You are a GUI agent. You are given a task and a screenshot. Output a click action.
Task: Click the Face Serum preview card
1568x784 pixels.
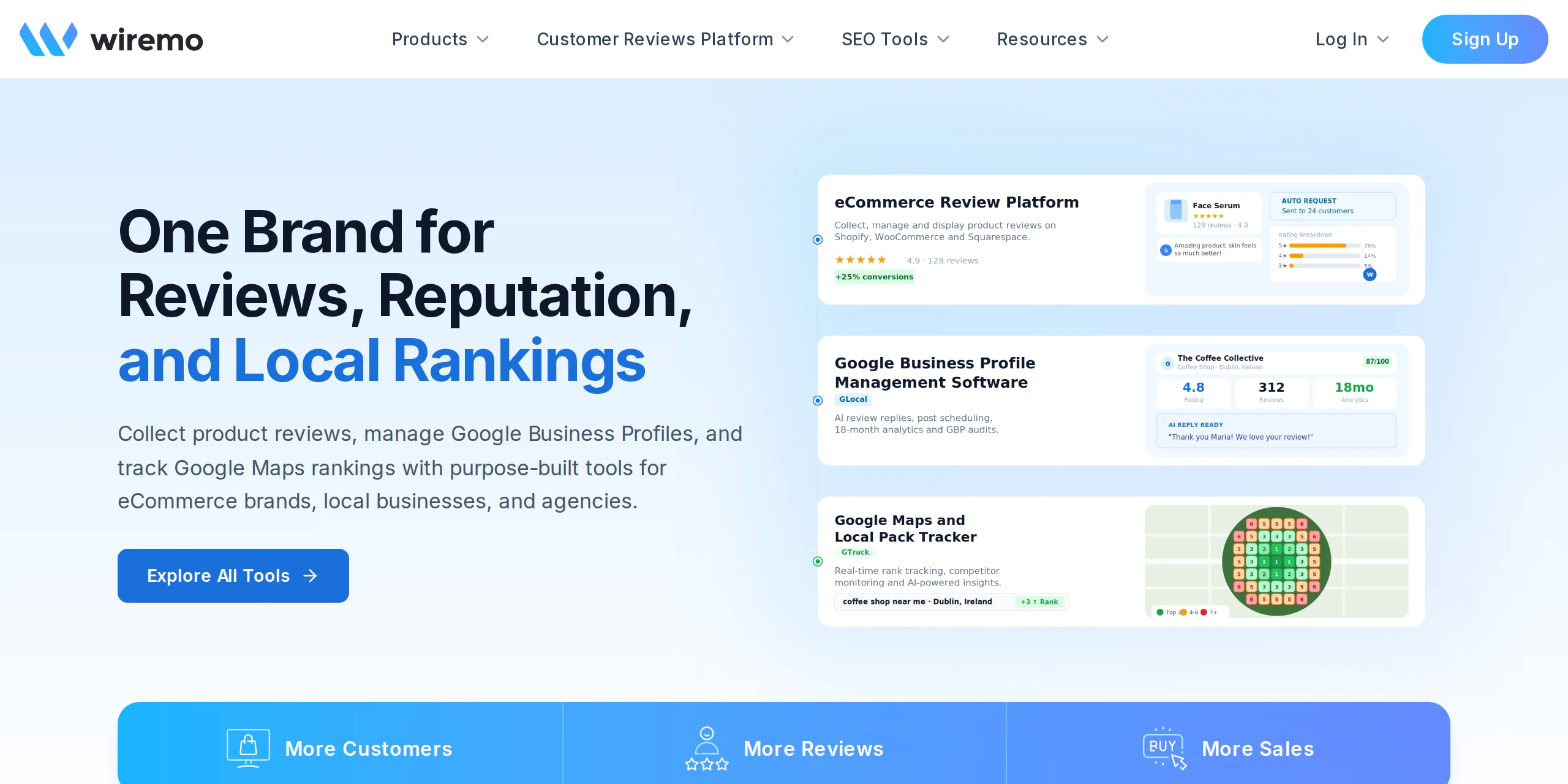[1209, 213]
